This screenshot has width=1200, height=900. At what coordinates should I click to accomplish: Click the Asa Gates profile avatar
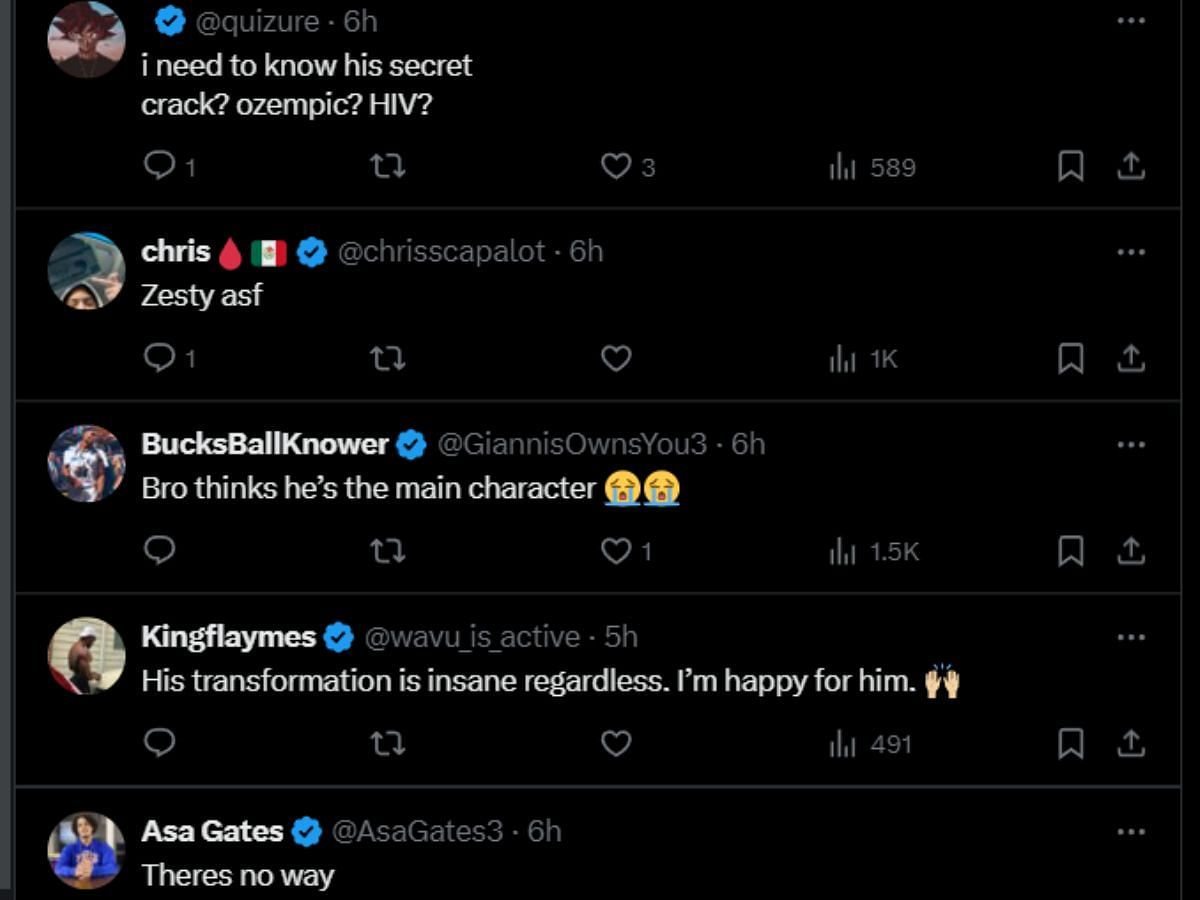coord(87,850)
